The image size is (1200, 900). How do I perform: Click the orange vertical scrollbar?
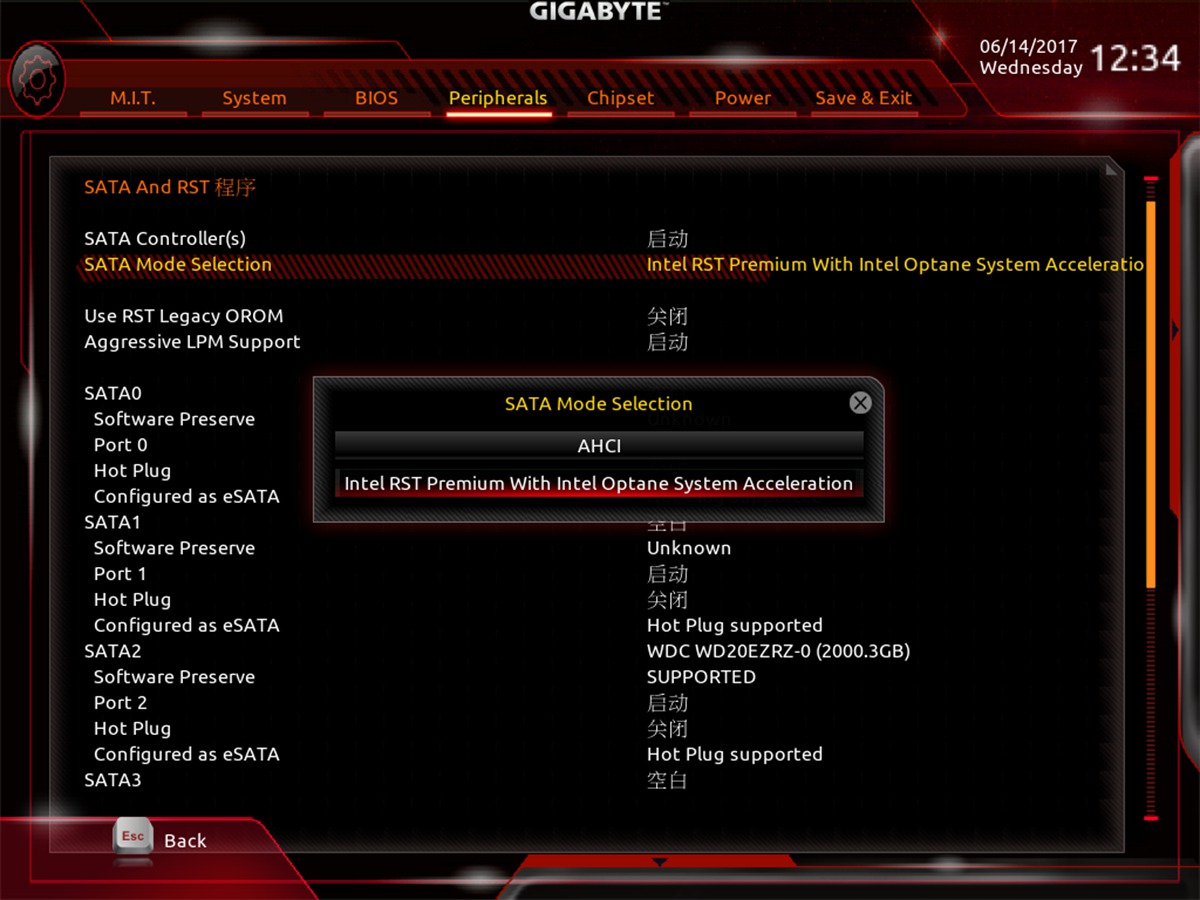point(1151,393)
